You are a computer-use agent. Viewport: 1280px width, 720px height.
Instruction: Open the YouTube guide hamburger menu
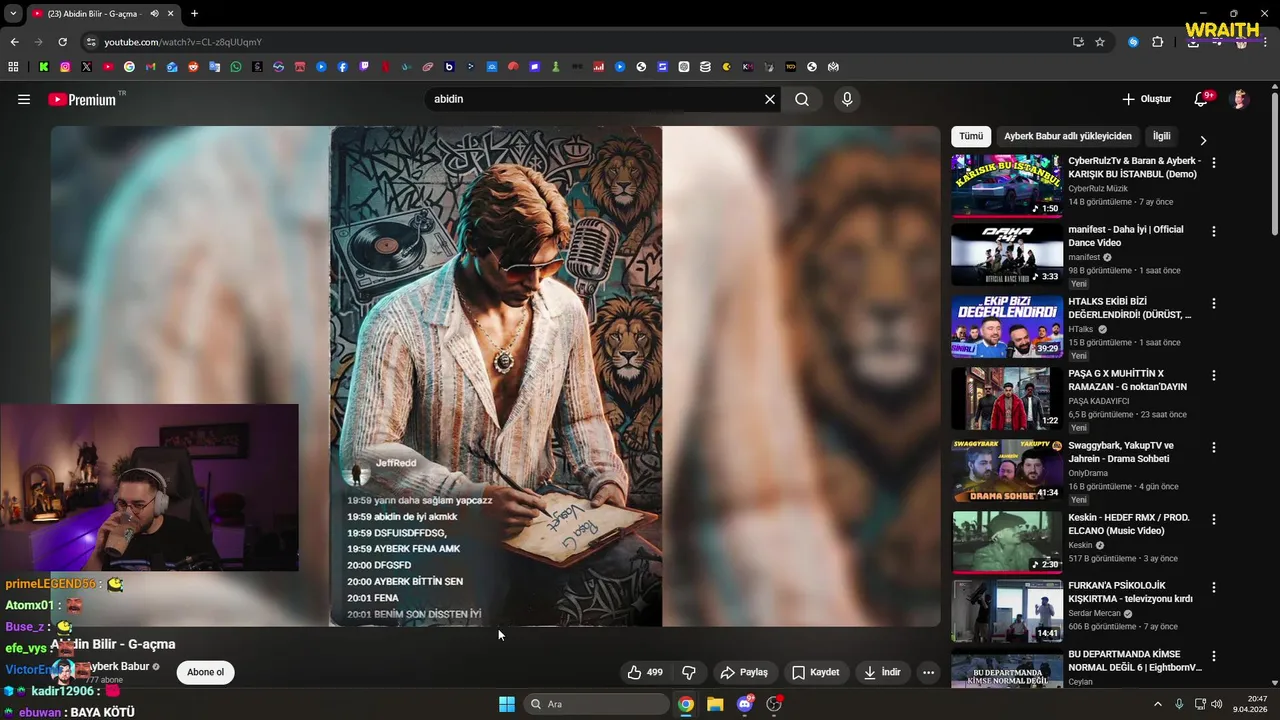[x=24, y=99]
